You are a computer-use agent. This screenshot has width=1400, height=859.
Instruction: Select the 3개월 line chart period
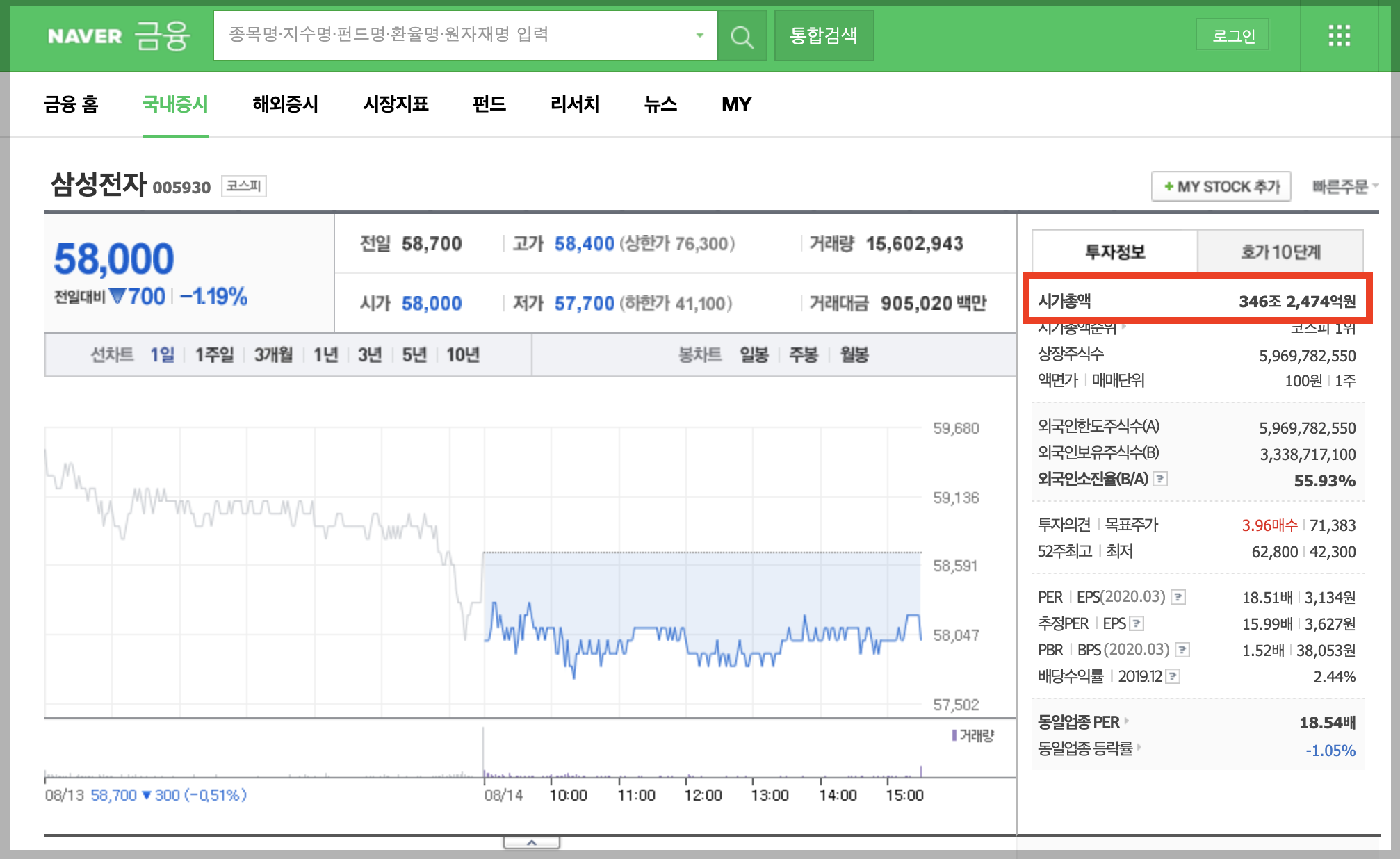point(273,355)
